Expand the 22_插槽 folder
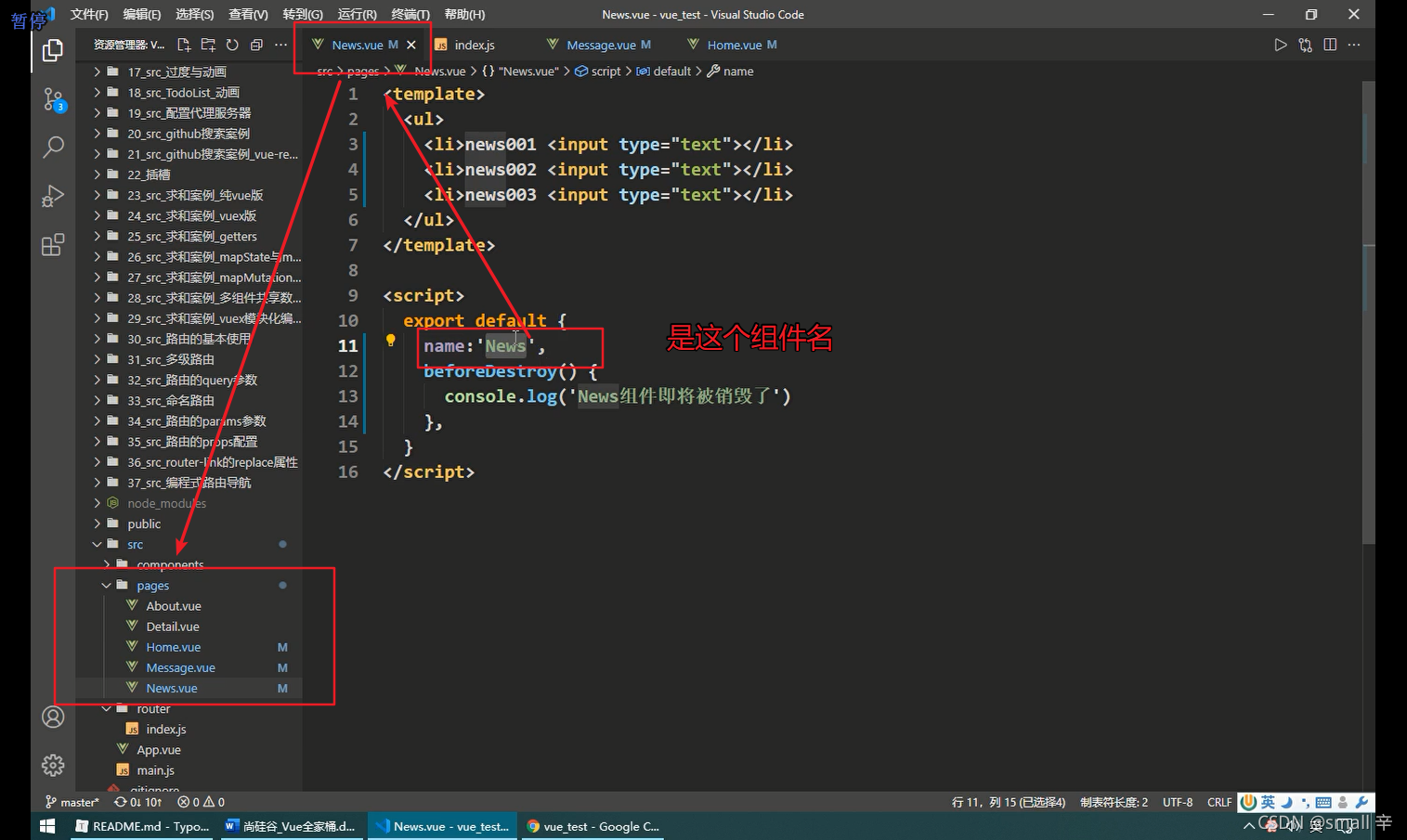 pos(190,174)
